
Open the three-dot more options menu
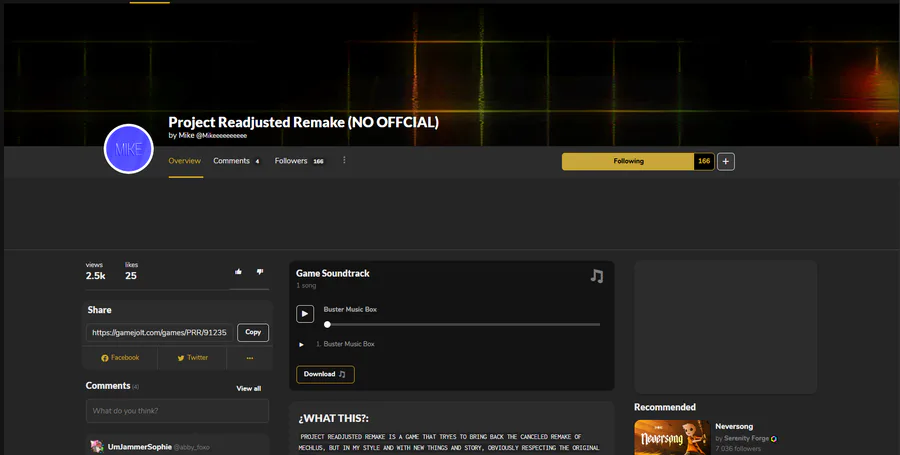[344, 160]
